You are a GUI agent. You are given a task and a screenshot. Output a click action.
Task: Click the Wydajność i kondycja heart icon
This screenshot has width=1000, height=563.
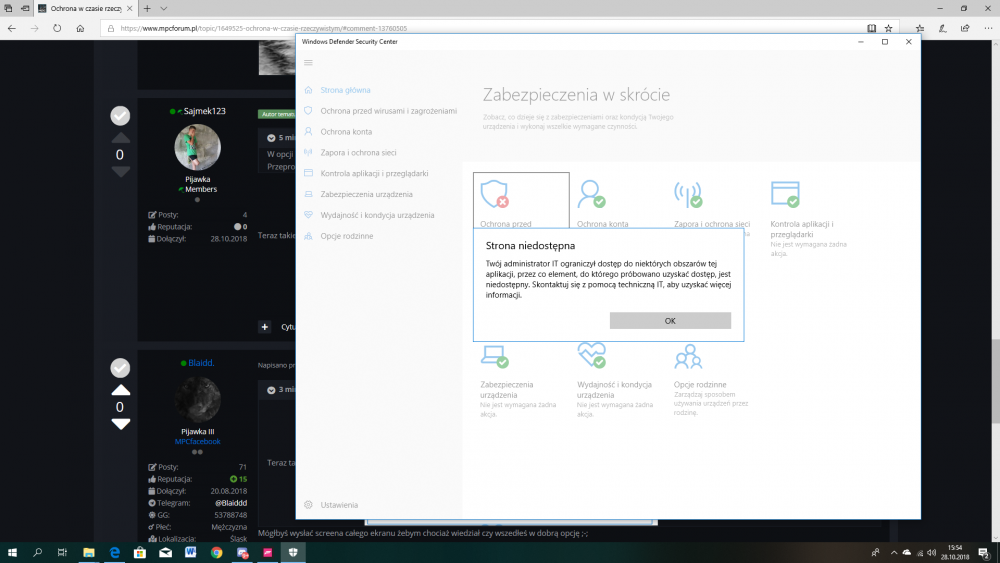(x=591, y=355)
